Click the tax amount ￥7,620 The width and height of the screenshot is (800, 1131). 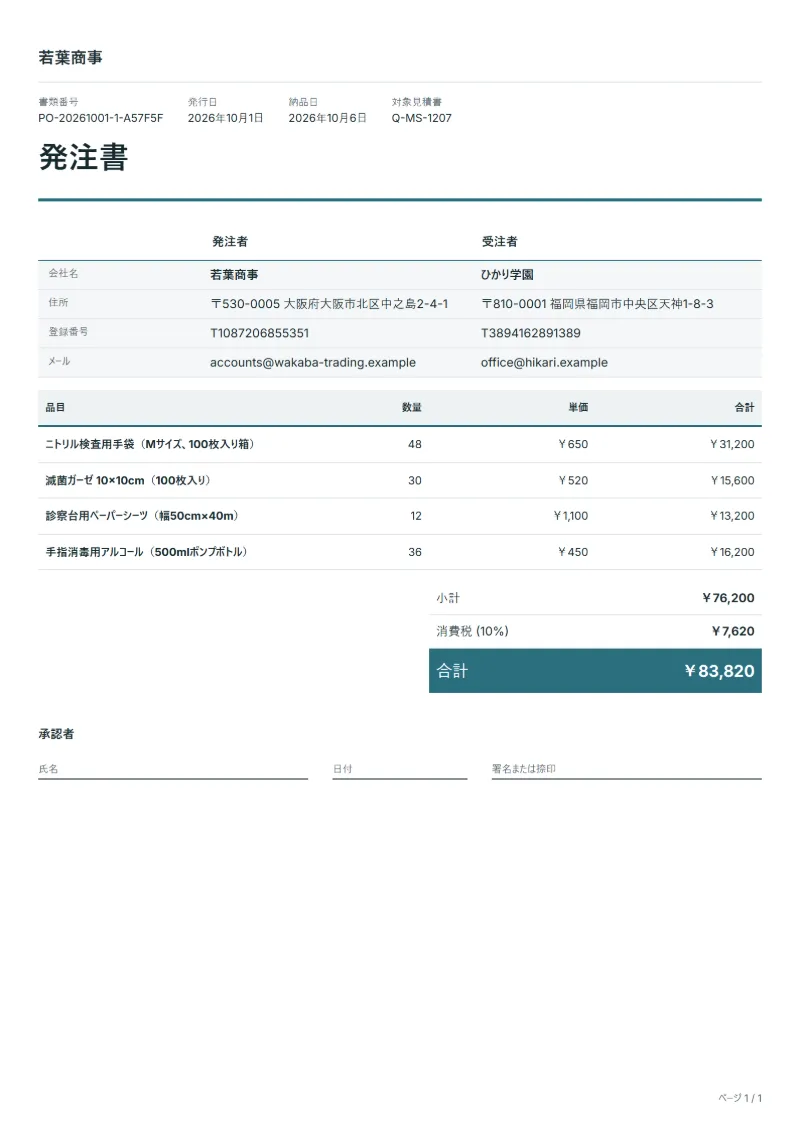pos(732,631)
